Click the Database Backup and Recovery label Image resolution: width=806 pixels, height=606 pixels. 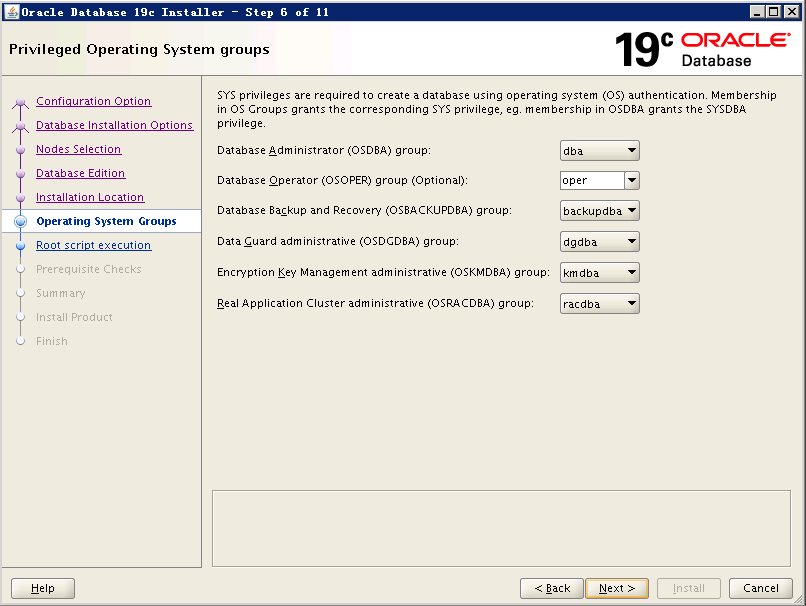[364, 210]
